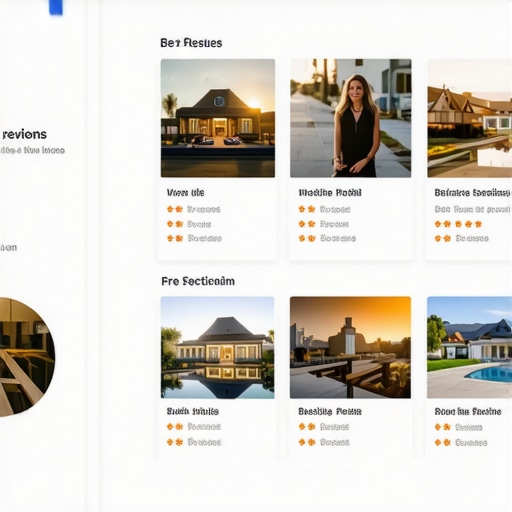This screenshot has height=512, width=512.
Task: Open the sunset house photo with dark pyramid roof
Action: coord(218,118)
